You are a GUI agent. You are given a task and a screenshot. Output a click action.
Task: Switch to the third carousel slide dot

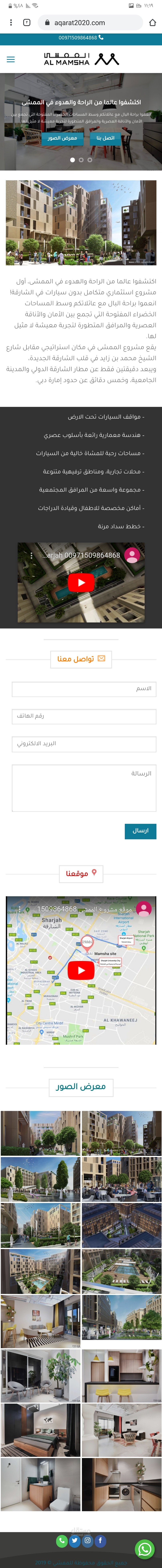point(90,160)
